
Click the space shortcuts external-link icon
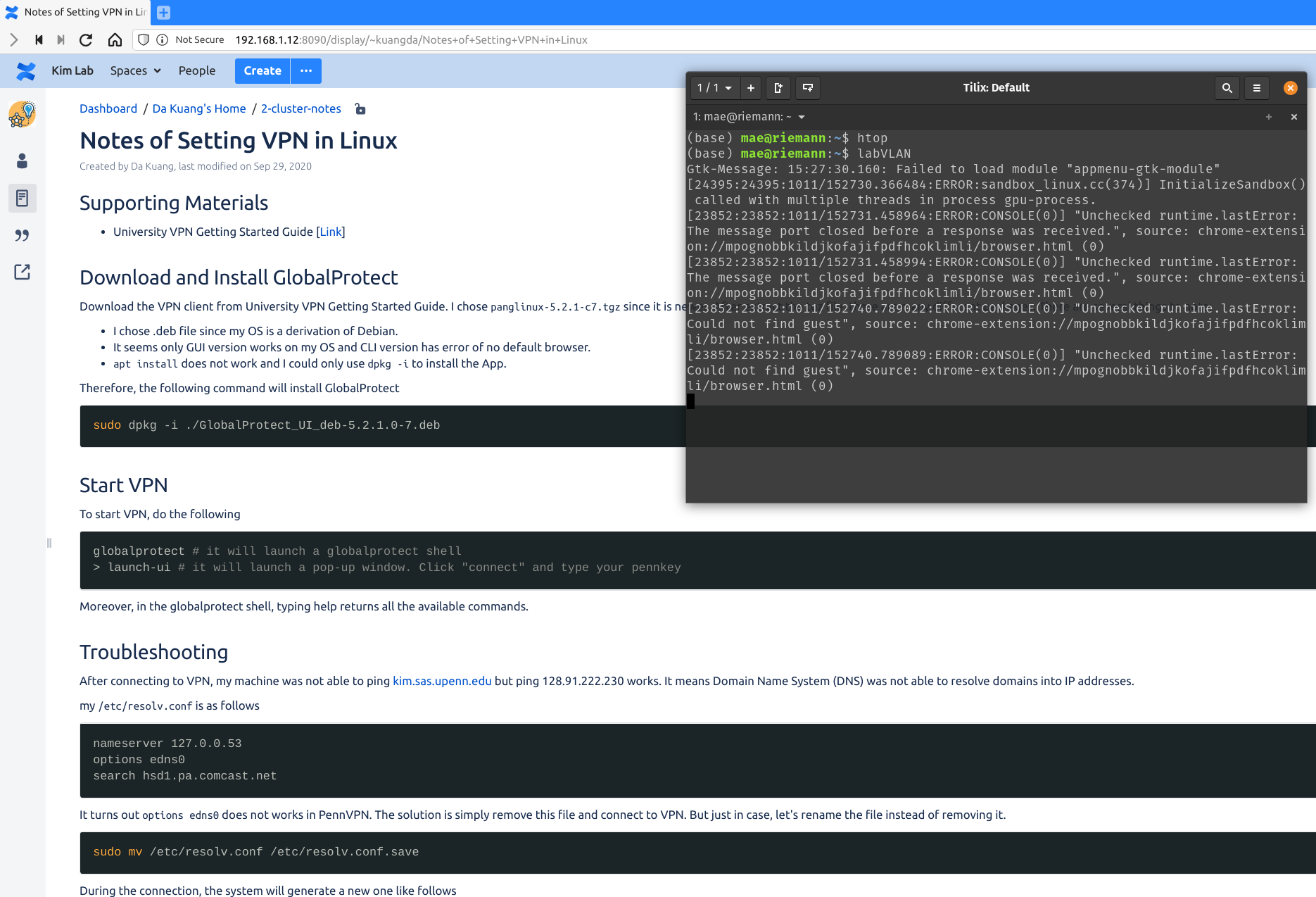coord(23,272)
